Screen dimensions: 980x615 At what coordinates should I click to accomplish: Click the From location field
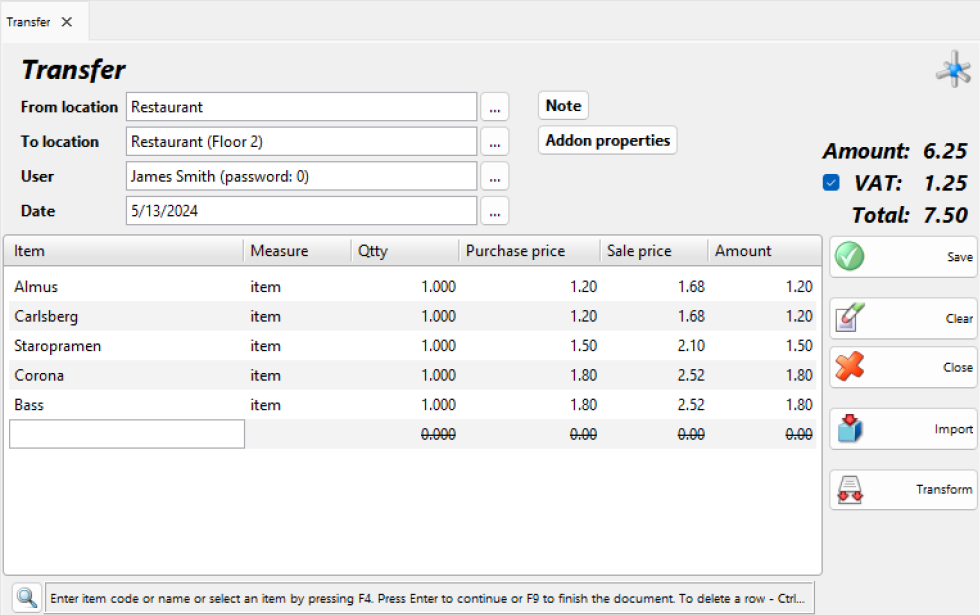tap(301, 107)
